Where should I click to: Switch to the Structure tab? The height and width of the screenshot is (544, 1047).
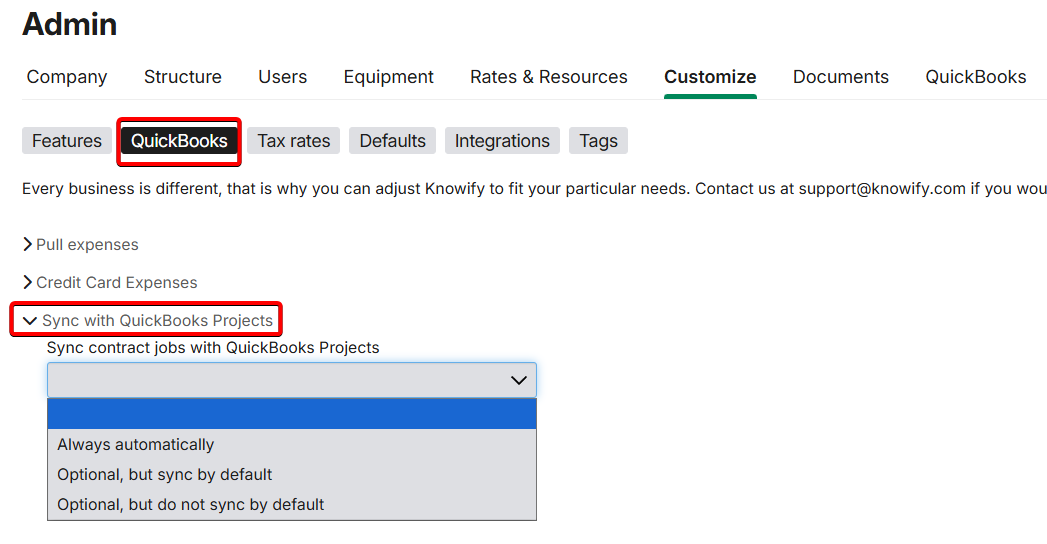[183, 77]
